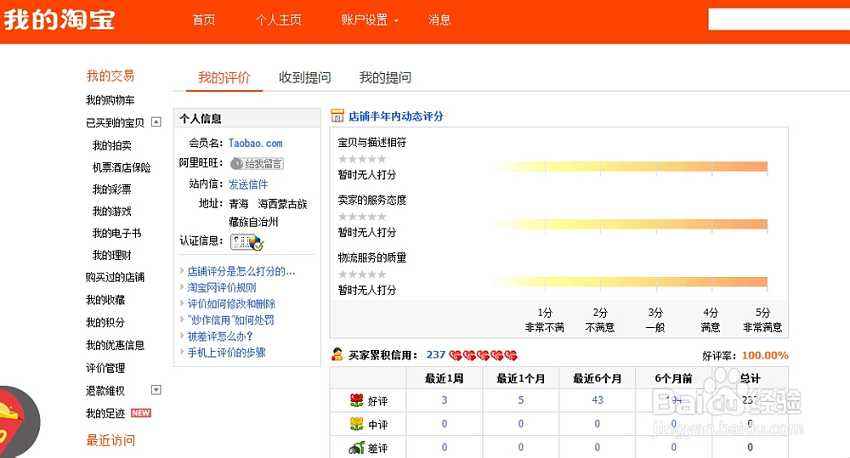850x458 pixels.
Task: Click the 我的淘宝 logo
Action: [x=59, y=20]
